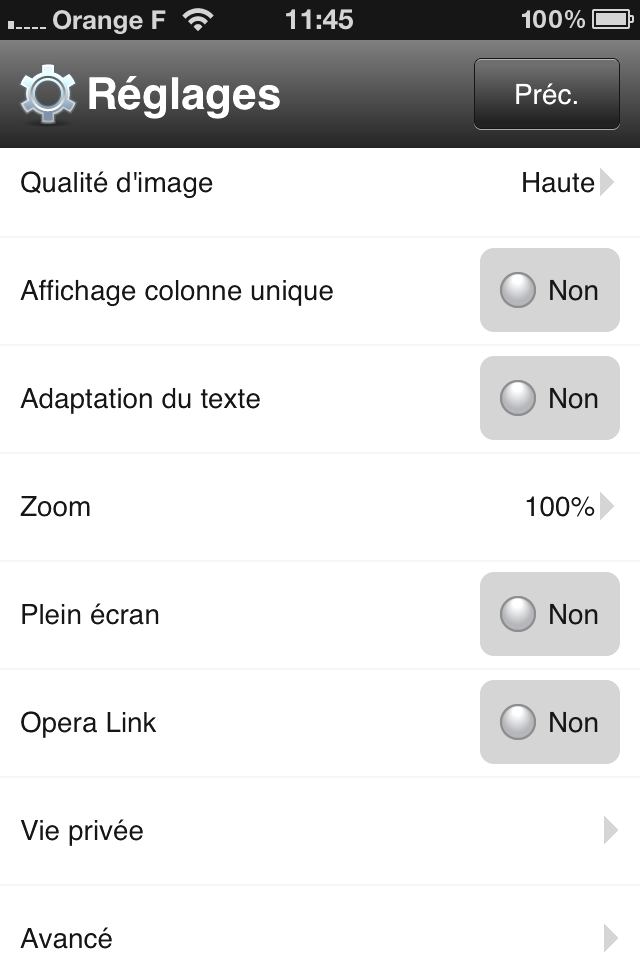Tap the Réglages header title

(184, 95)
